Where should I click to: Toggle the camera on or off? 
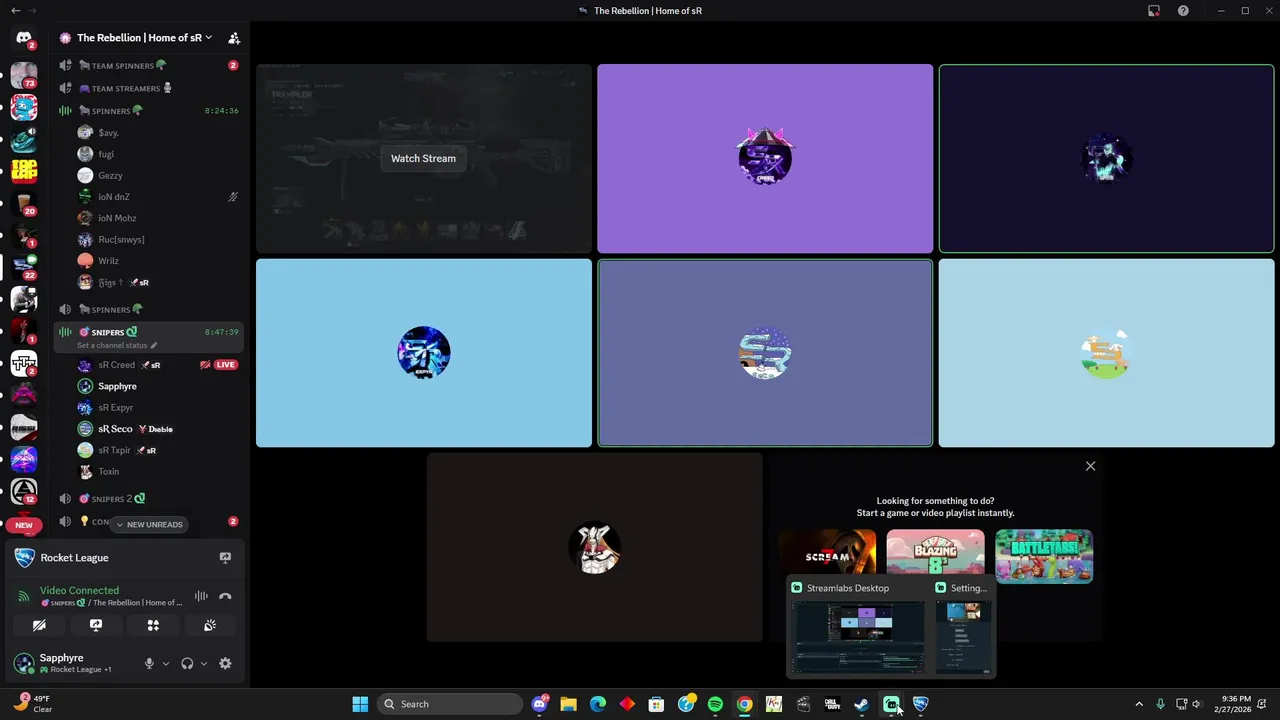tap(39, 625)
